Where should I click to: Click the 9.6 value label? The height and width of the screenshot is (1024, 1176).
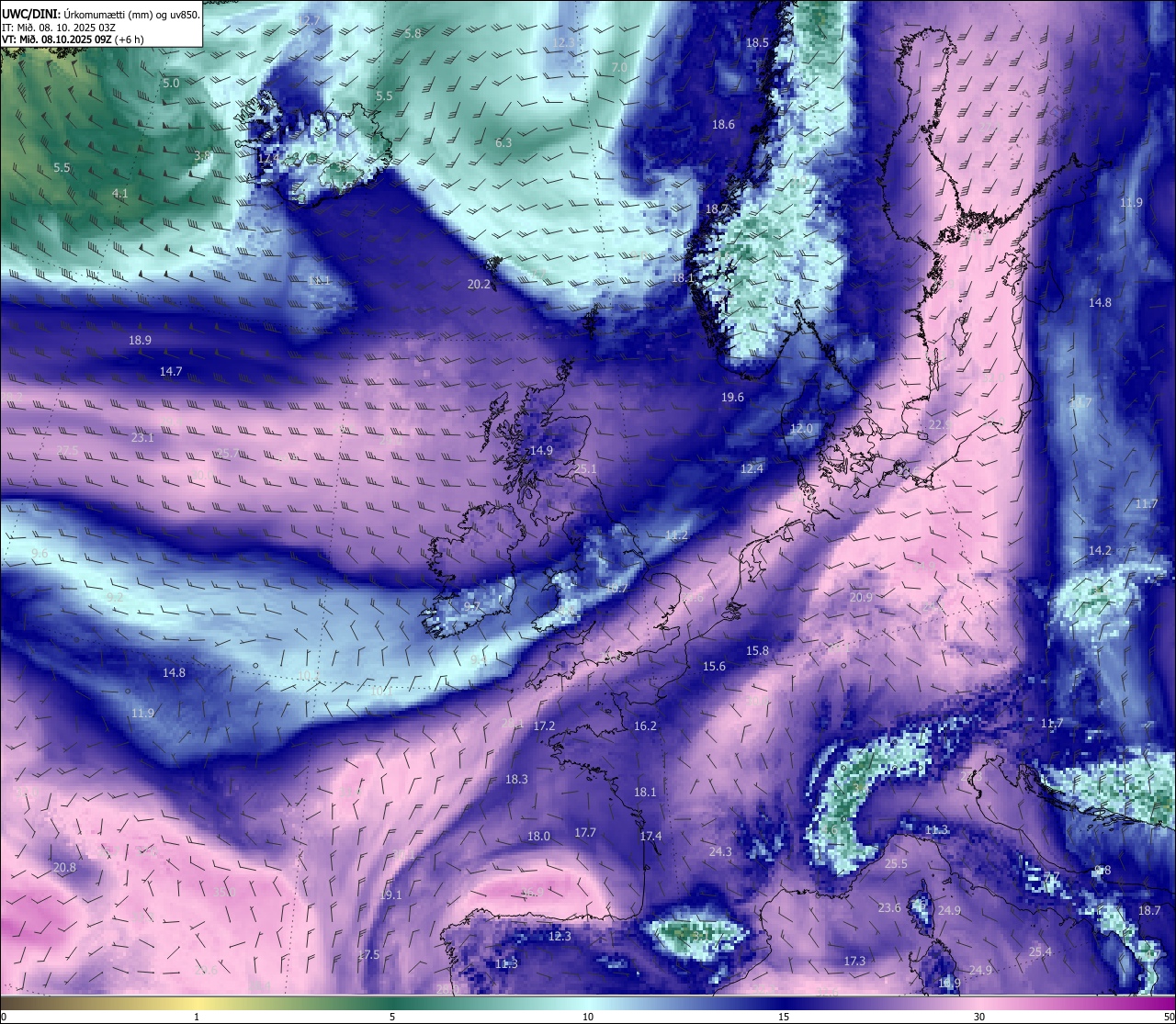click(x=40, y=553)
